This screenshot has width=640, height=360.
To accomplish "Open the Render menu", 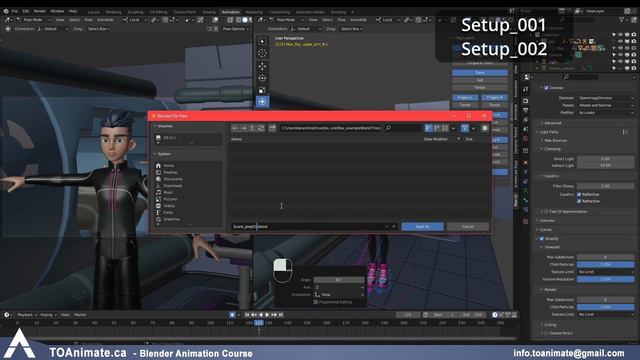I will tap(40, 11).
